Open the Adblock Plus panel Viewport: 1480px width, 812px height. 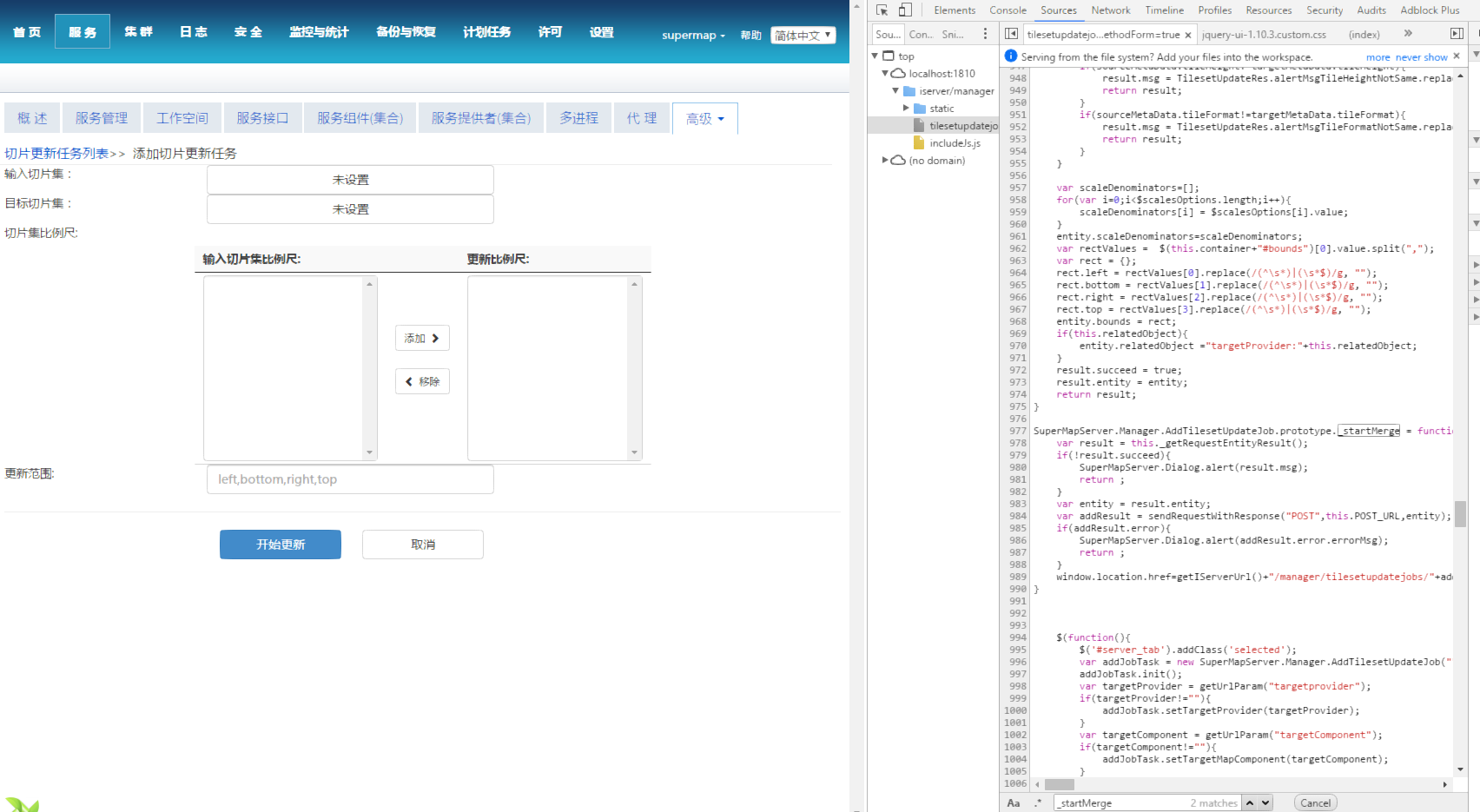[x=1430, y=10]
